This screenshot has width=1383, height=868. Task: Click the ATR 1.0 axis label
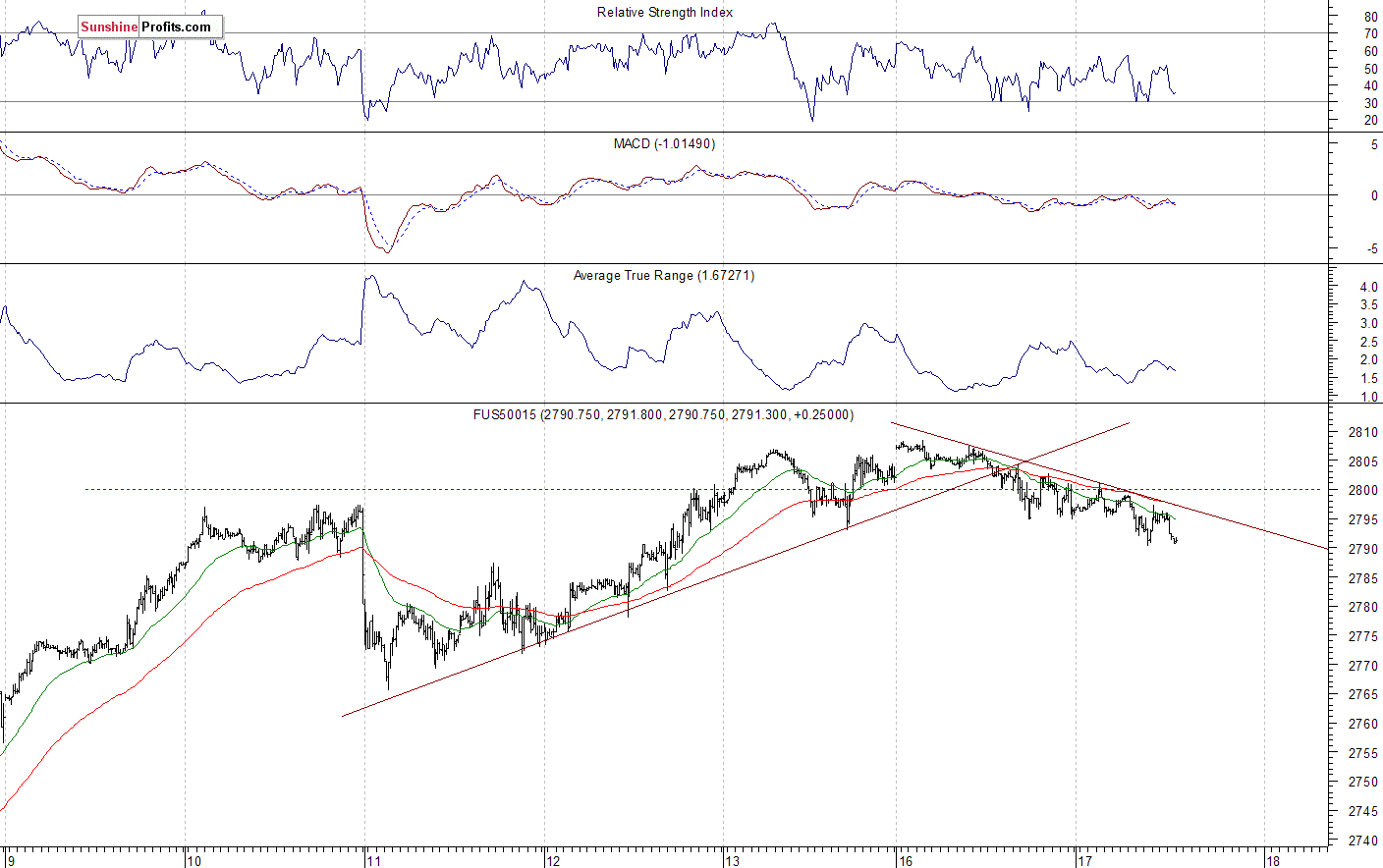tap(1368, 398)
